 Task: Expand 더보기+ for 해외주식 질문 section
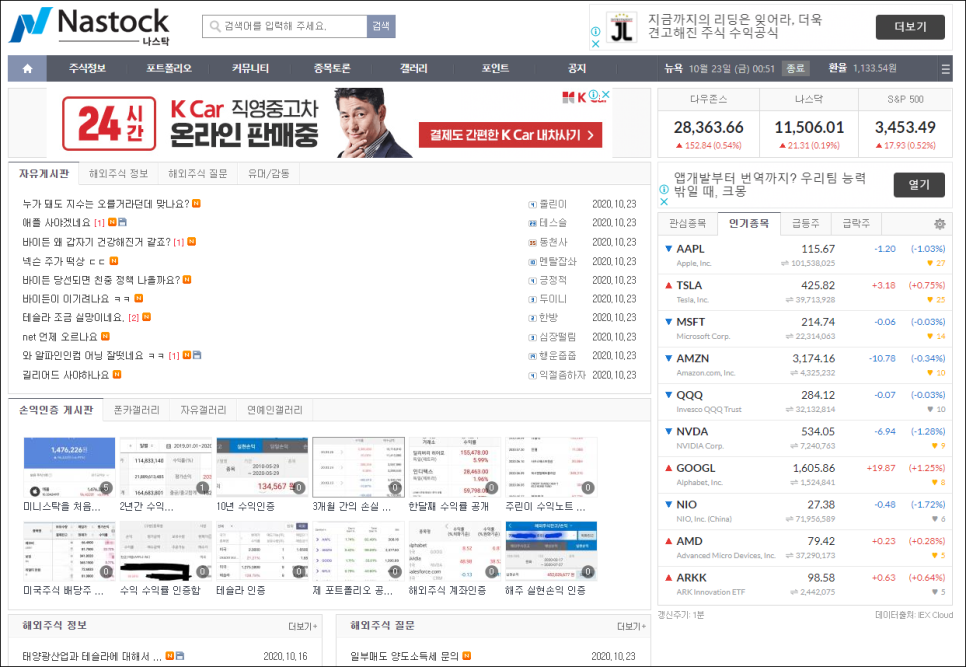(x=631, y=626)
